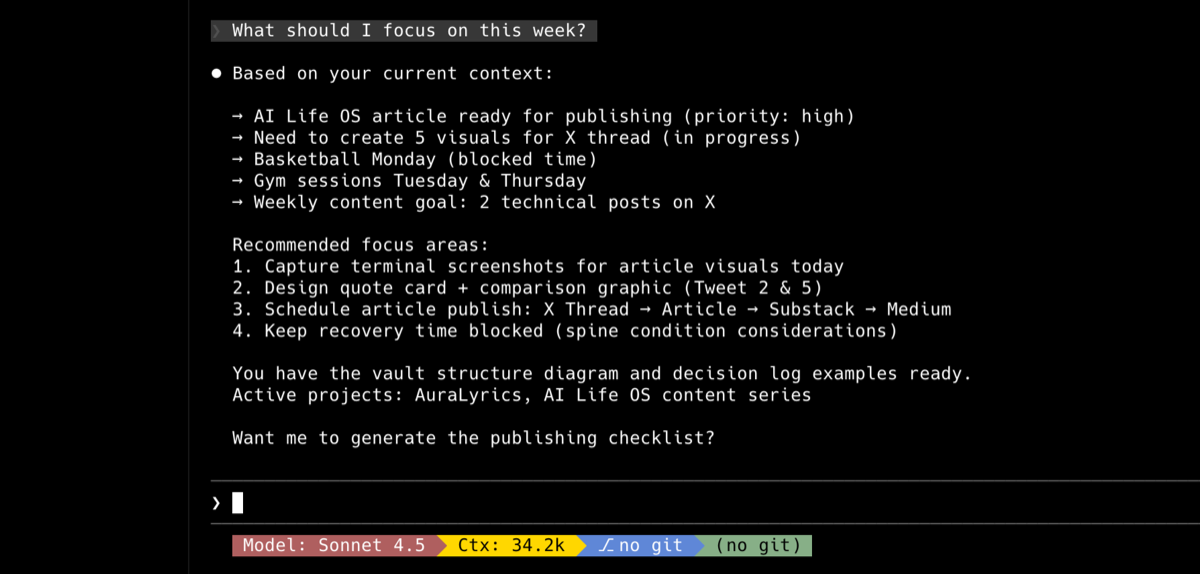Click the chevron before 'What should I focus'
The image size is (1200, 574).
(x=218, y=31)
